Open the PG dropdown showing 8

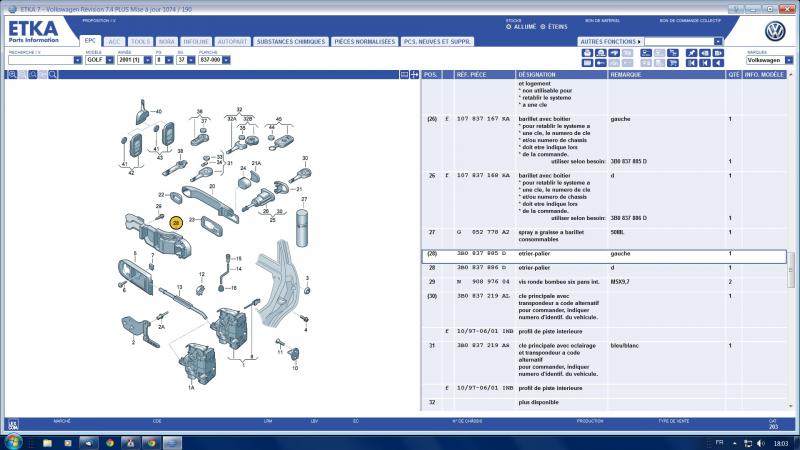[169, 60]
